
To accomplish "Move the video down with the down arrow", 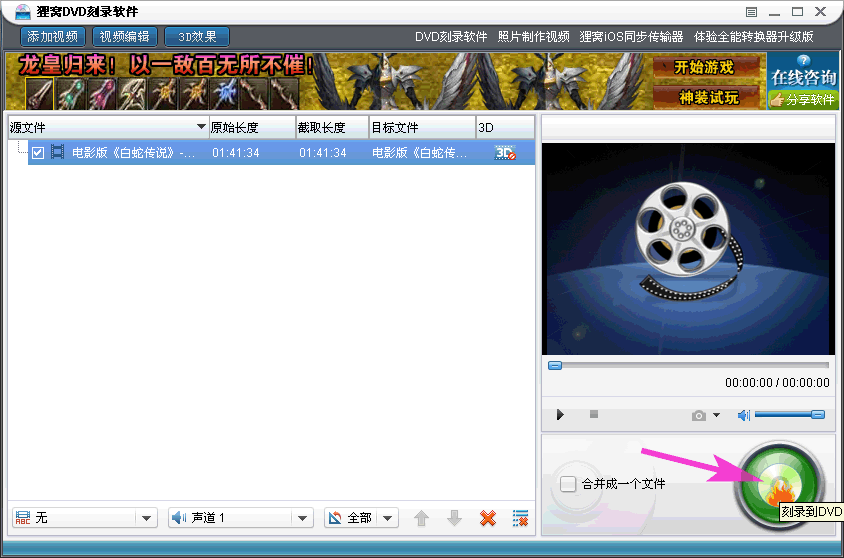I will coord(454,518).
